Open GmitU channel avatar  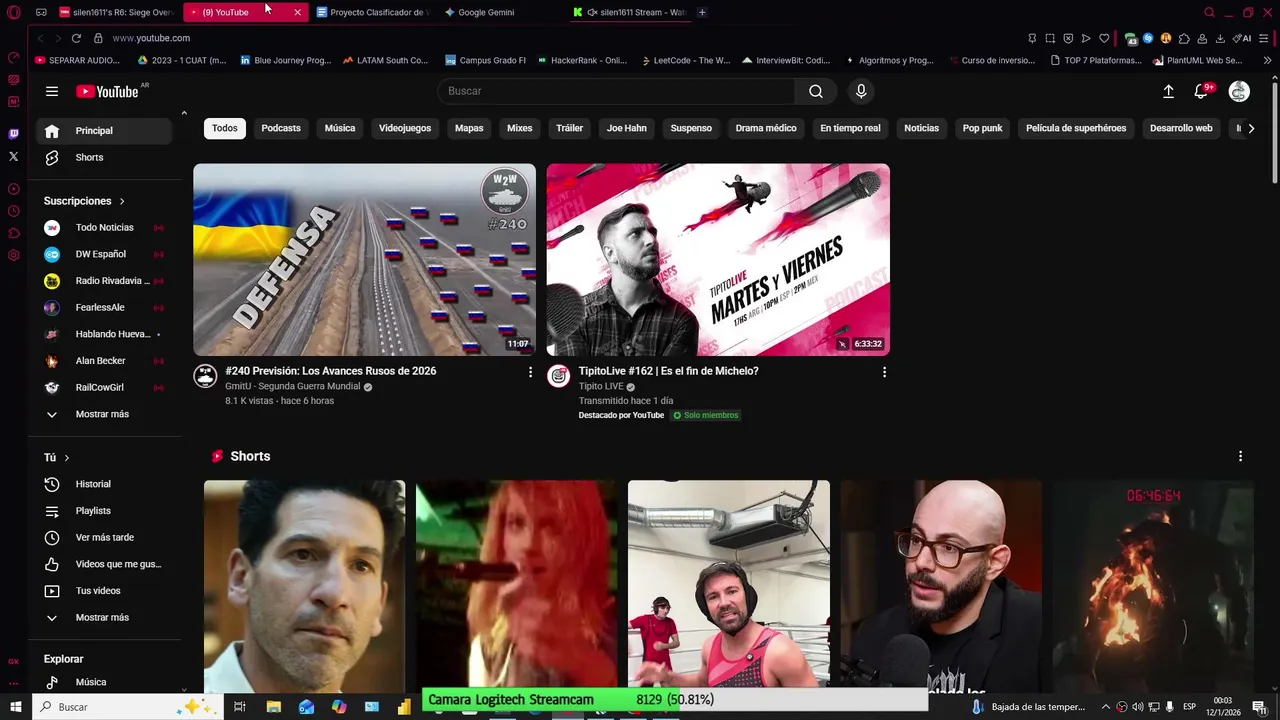[x=205, y=375]
